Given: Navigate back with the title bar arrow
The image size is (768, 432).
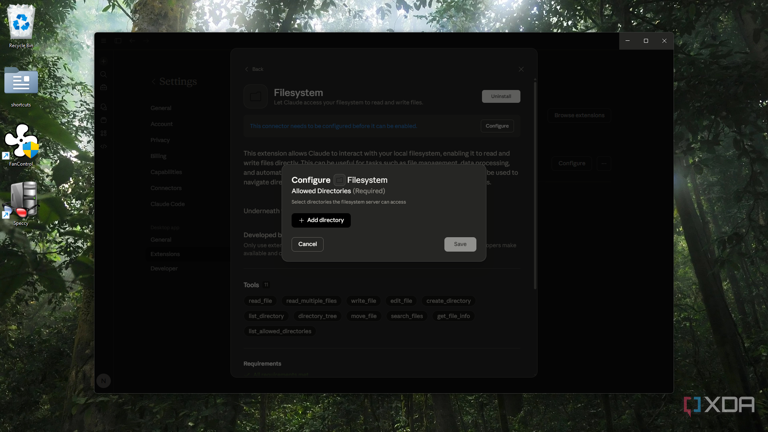Looking at the screenshot, I should (x=132, y=41).
